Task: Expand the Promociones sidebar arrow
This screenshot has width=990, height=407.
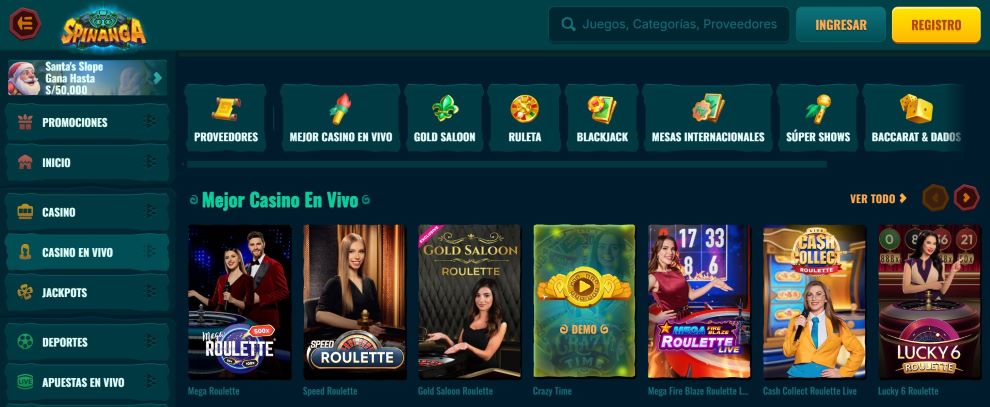Action: [x=151, y=122]
